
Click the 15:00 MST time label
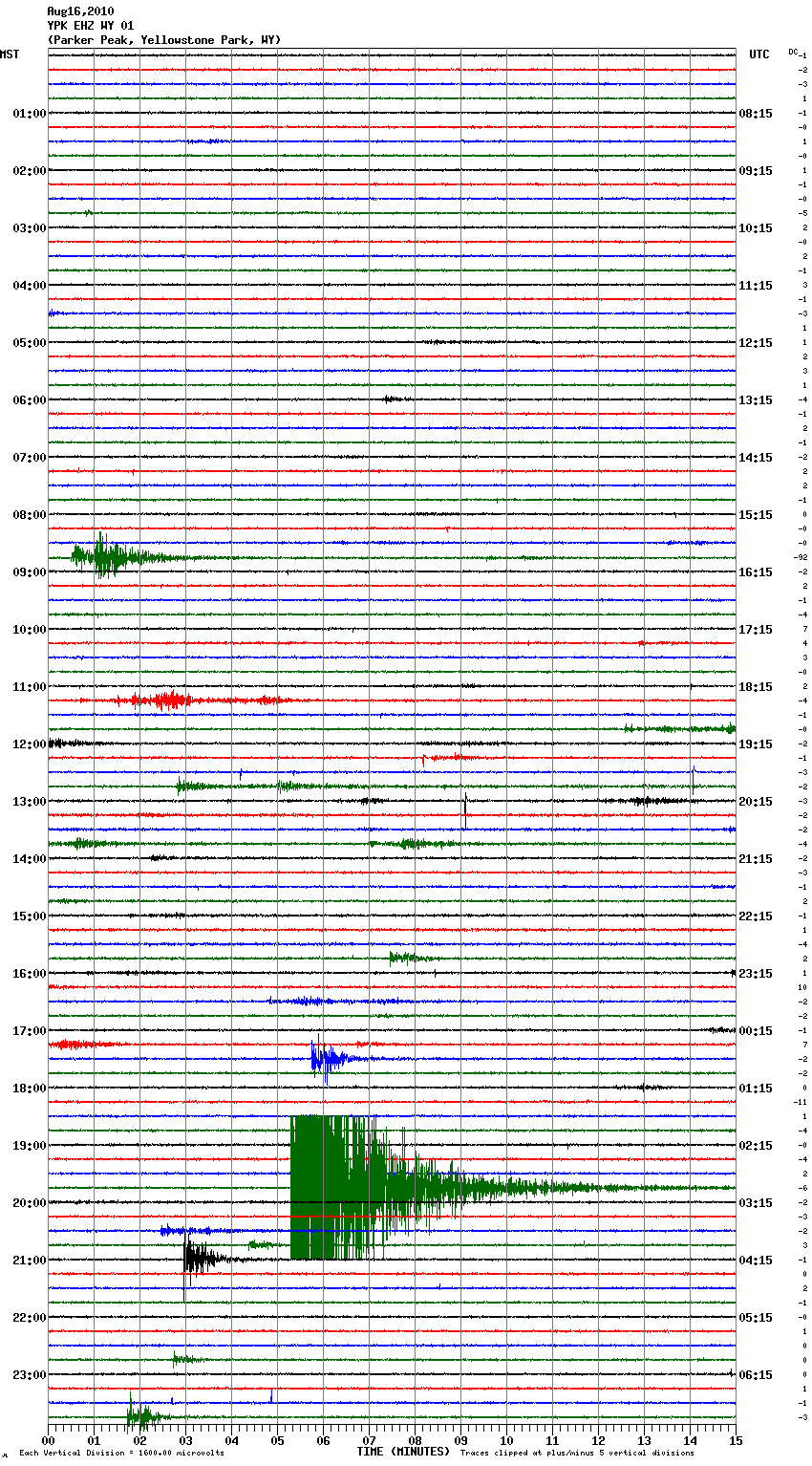click(30, 916)
